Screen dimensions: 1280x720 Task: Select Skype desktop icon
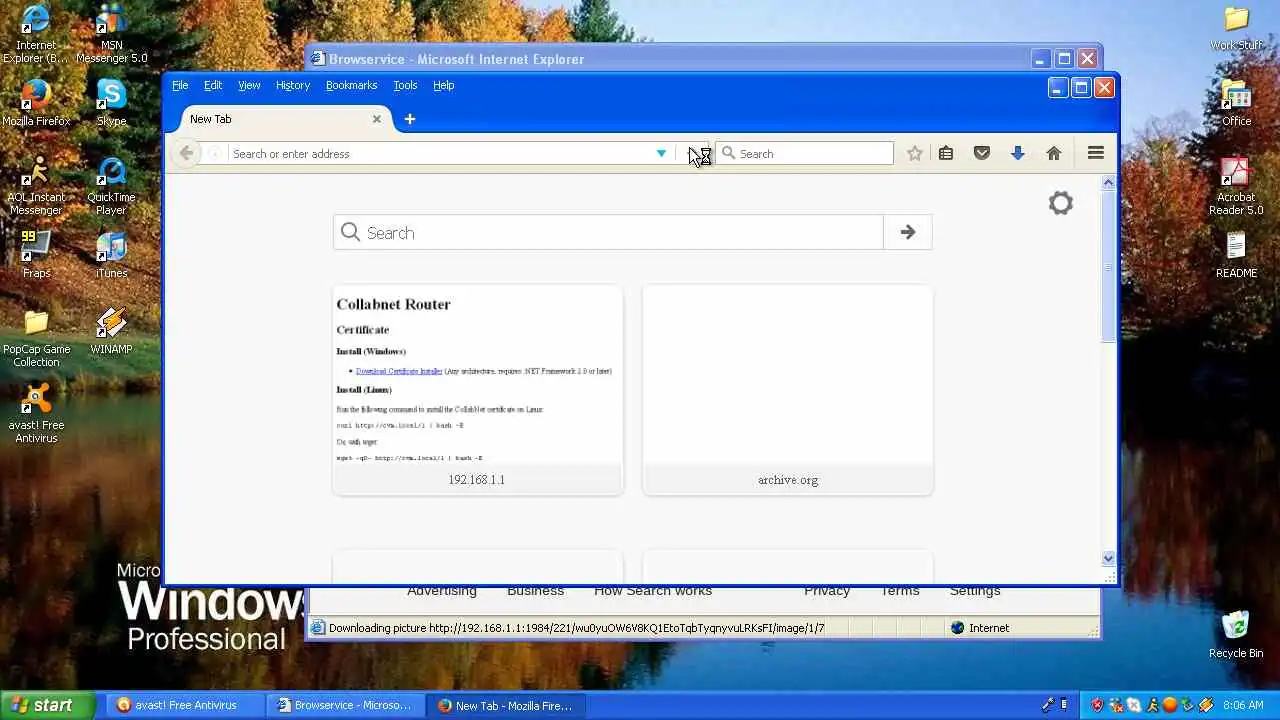[111, 104]
